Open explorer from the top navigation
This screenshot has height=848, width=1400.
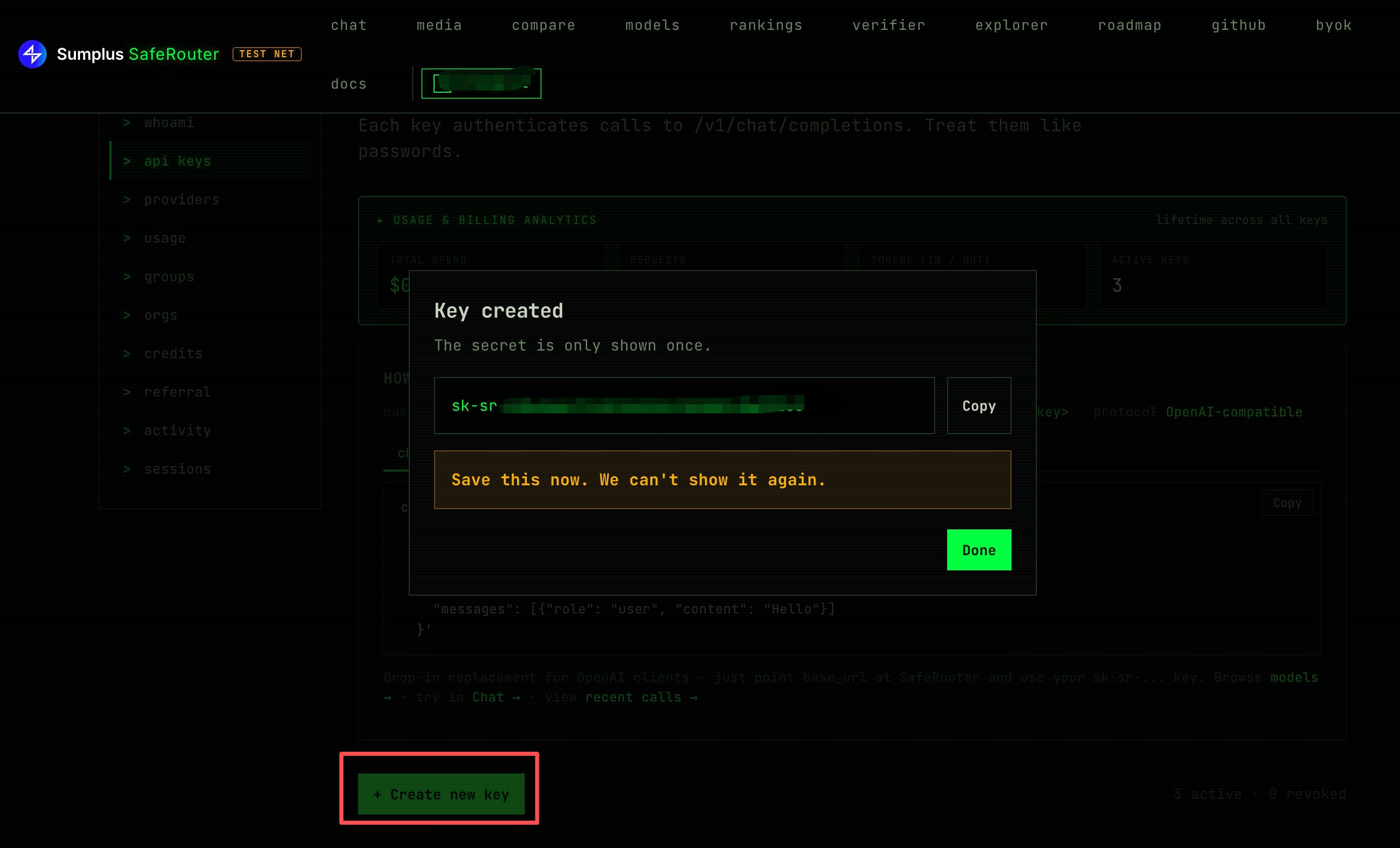1012,25
